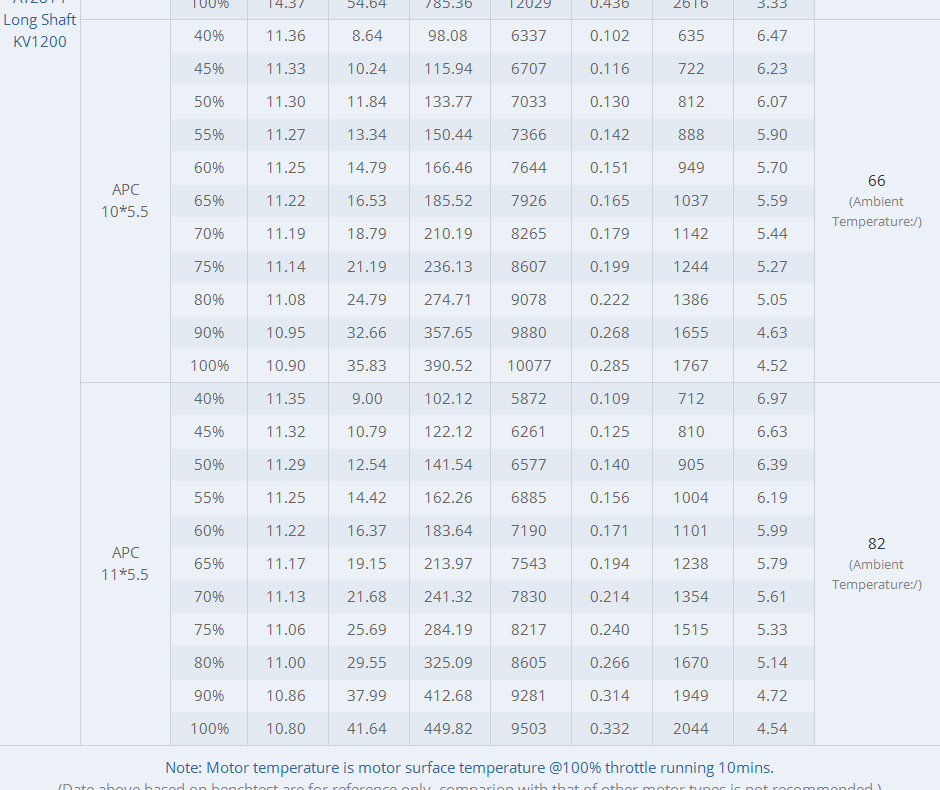Image resolution: width=940 pixels, height=790 pixels.
Task: Select the 449.82 power cell
Action: click(x=448, y=729)
